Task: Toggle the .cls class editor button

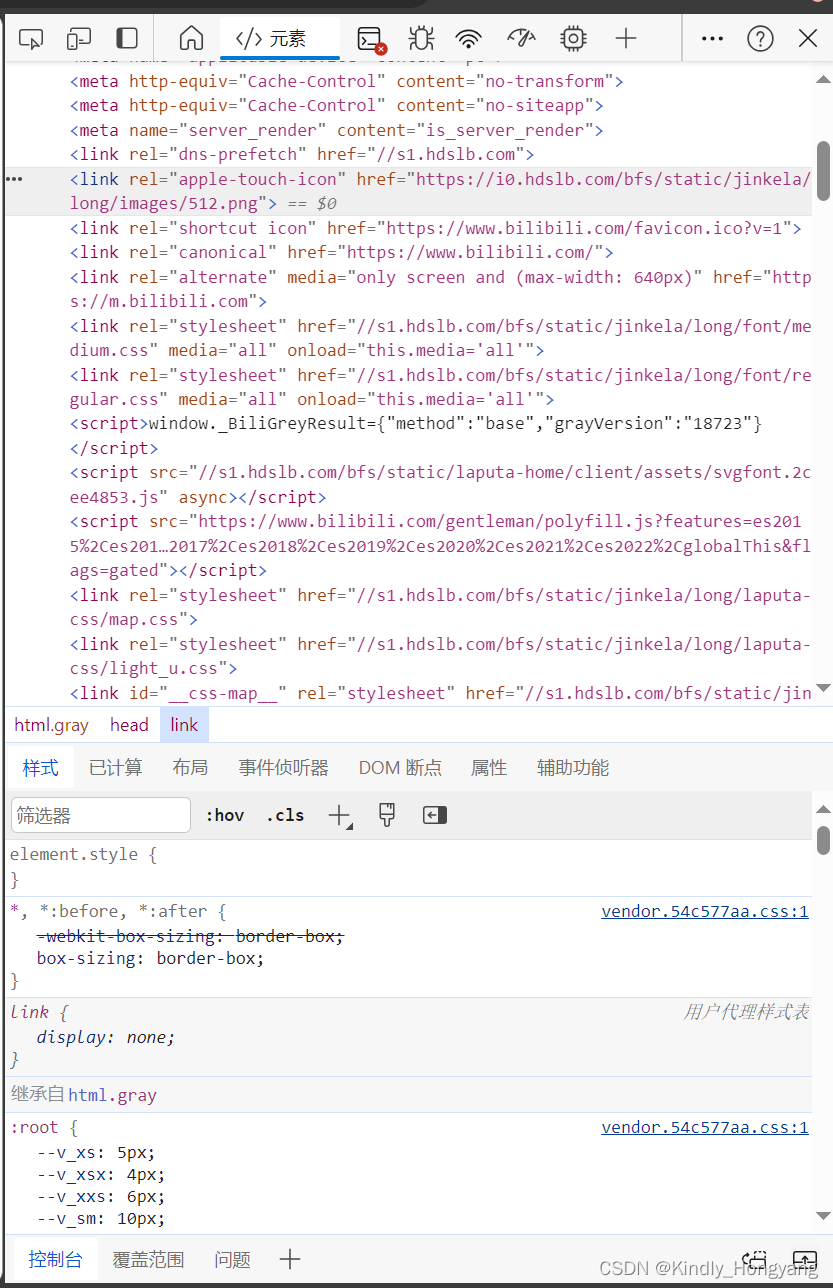Action: [285, 815]
